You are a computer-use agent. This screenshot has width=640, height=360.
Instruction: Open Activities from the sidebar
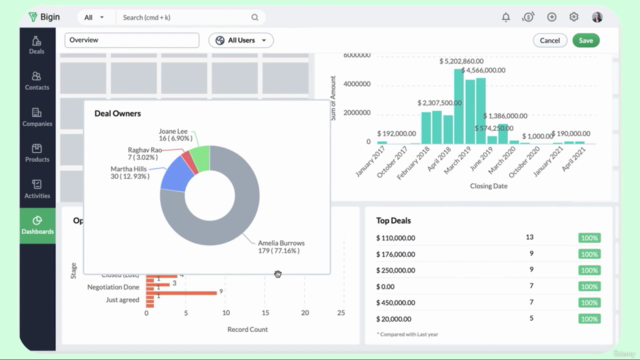pyautogui.click(x=37, y=189)
